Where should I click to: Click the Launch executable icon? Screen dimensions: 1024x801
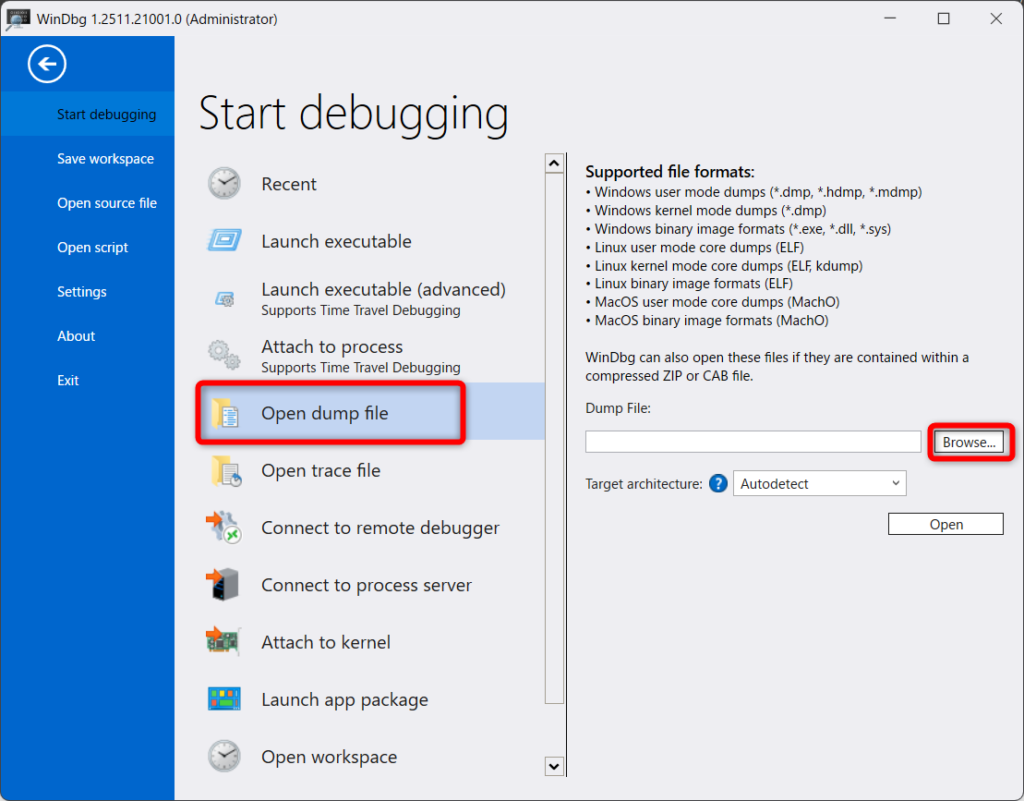[x=224, y=241]
